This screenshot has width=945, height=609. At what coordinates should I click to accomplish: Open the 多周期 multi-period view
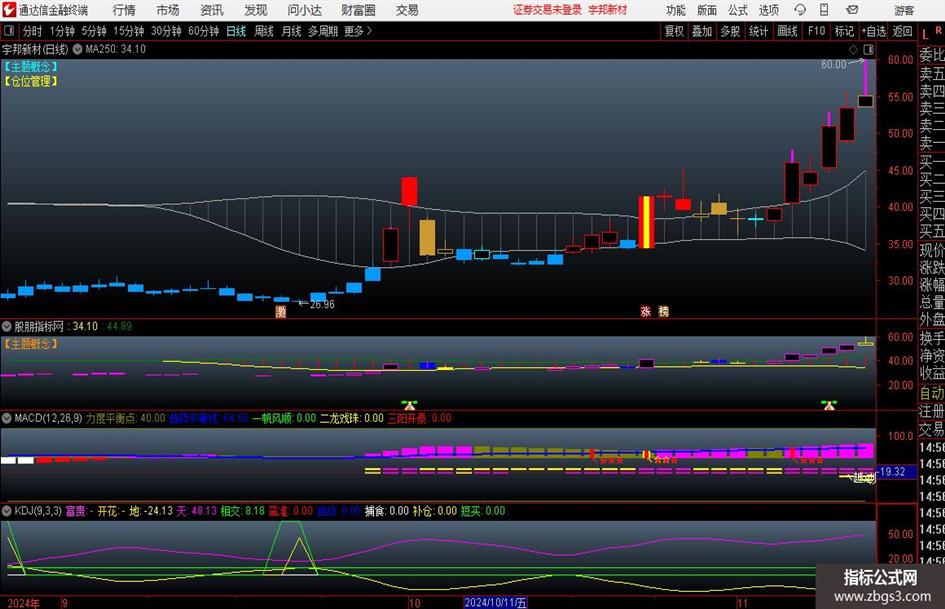(x=322, y=31)
